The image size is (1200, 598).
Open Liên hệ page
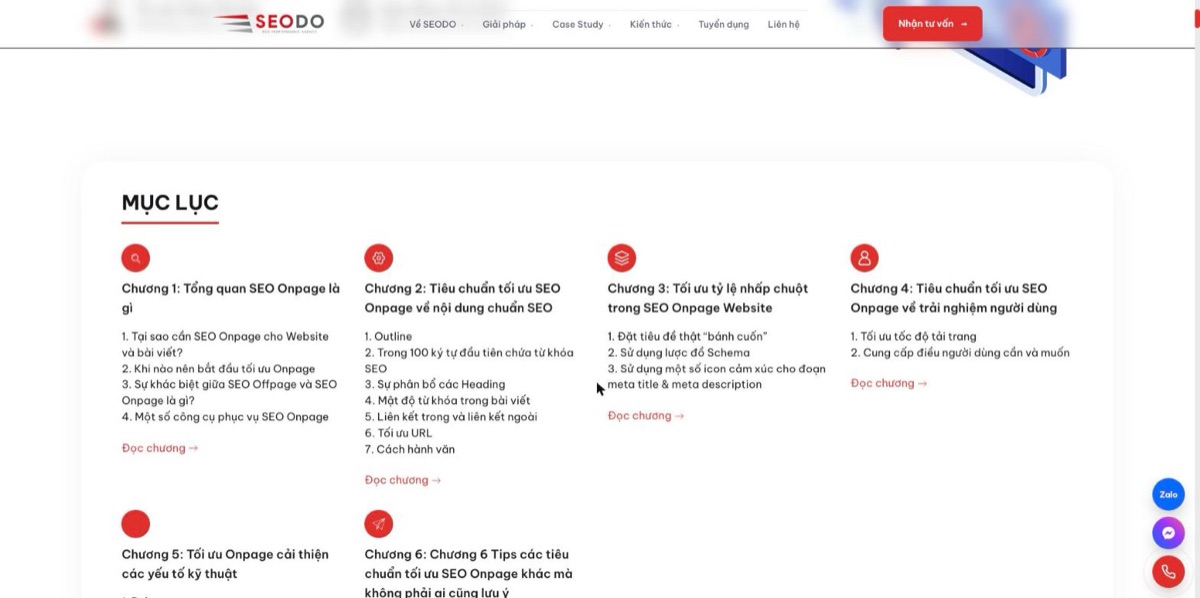[784, 24]
